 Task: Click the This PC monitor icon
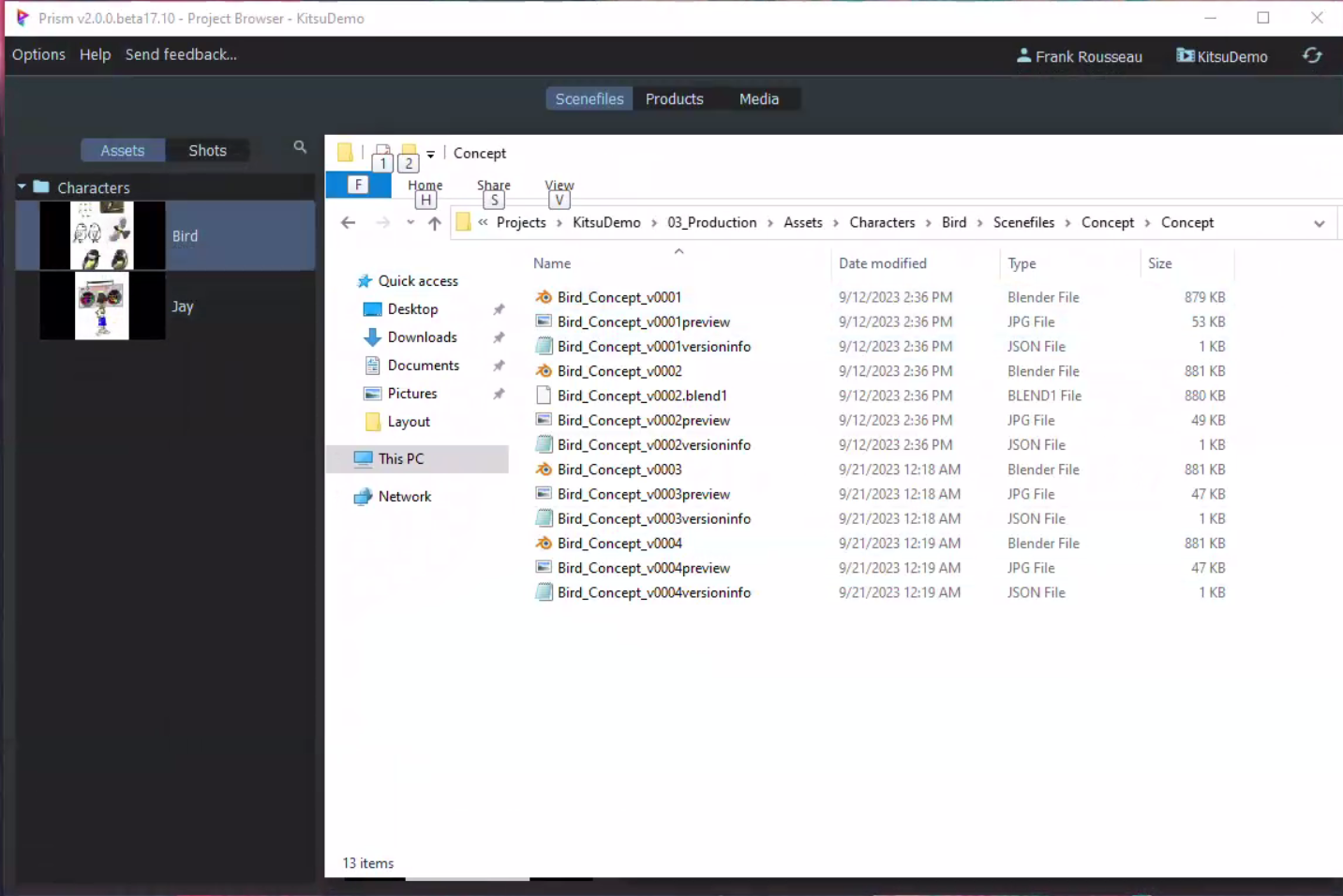364,458
